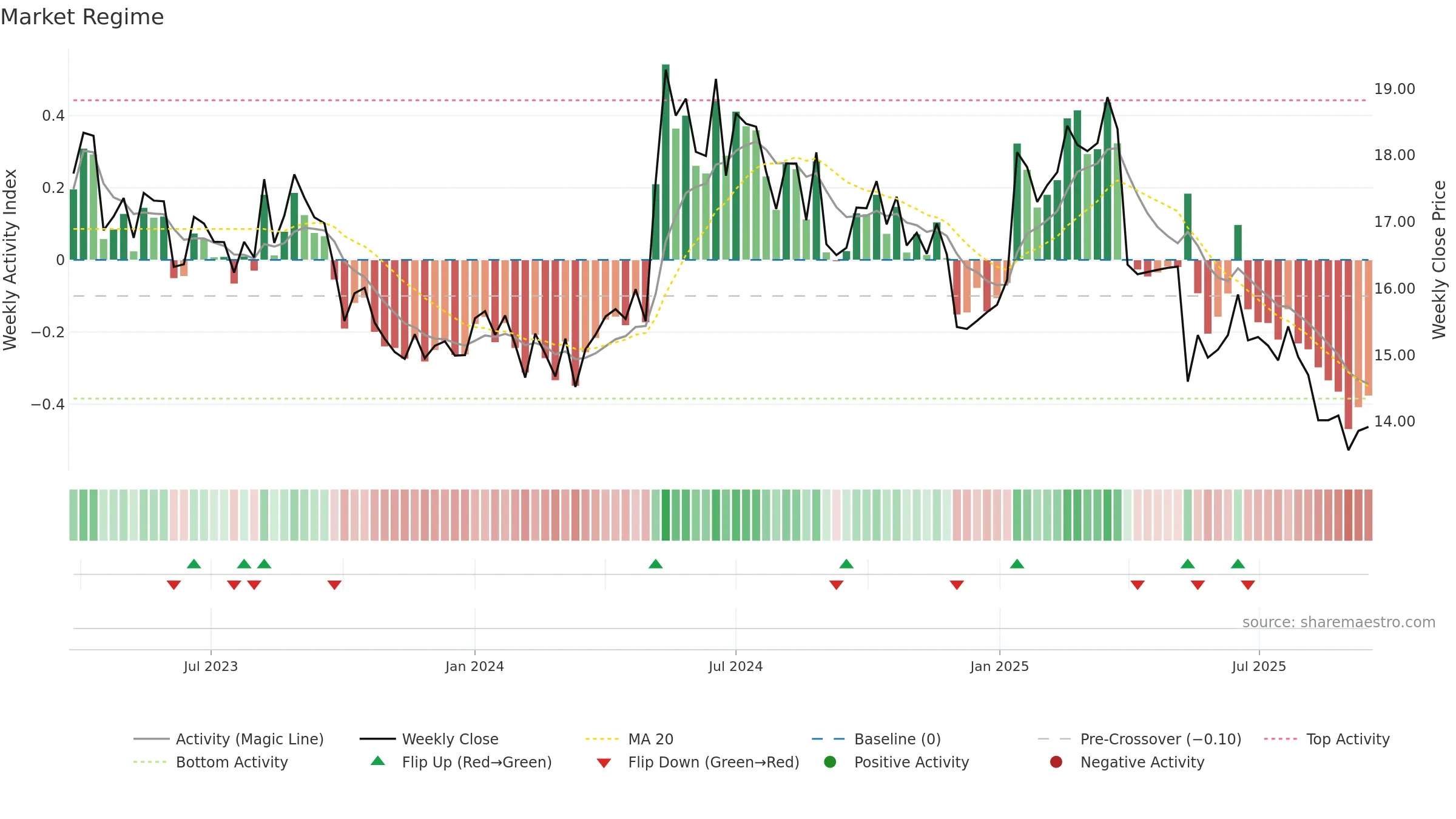The width and height of the screenshot is (1456, 819).
Task: Click the Weekly Close Price axis title
Action: (x=1439, y=260)
